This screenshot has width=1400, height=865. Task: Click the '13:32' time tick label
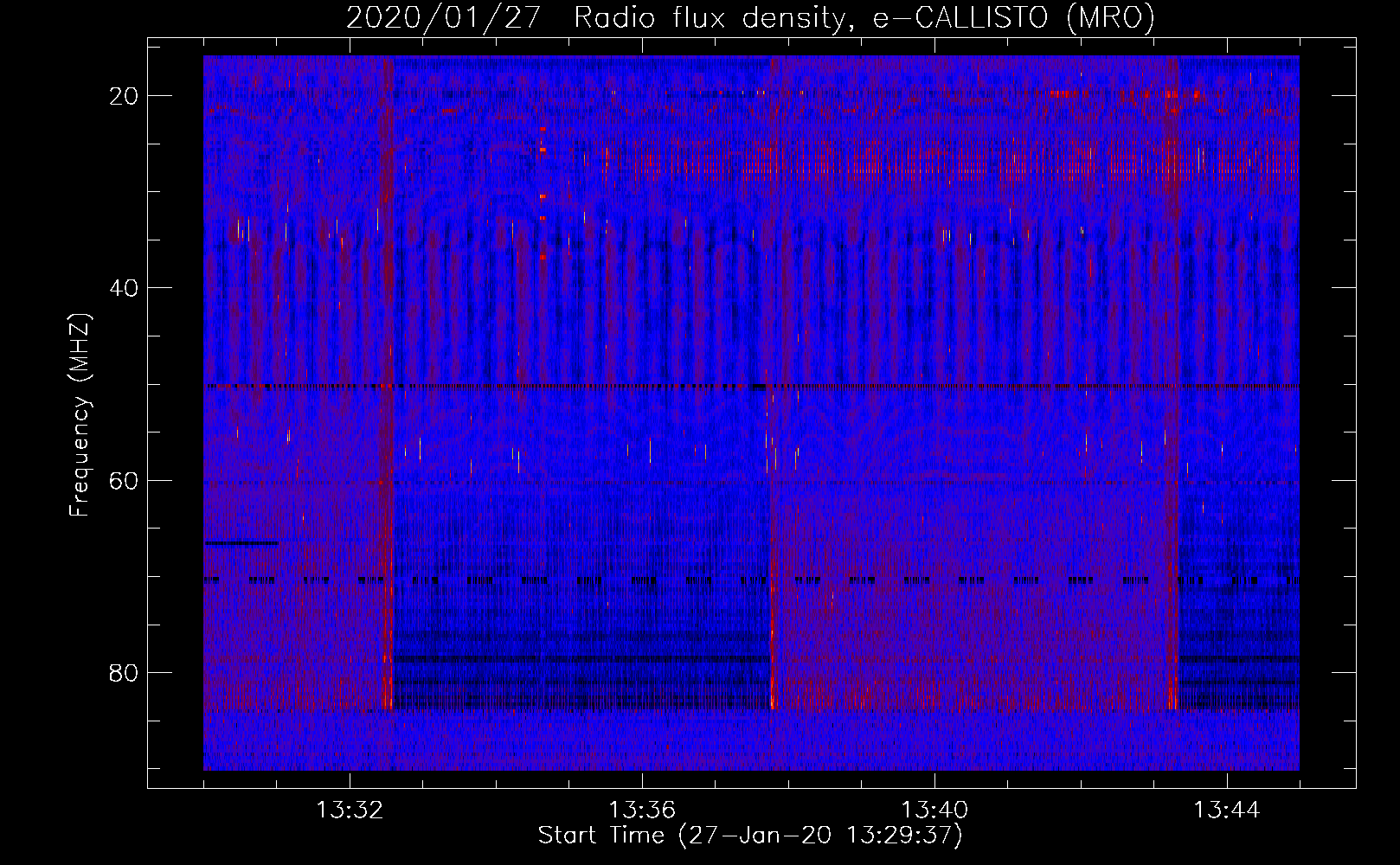(x=350, y=811)
